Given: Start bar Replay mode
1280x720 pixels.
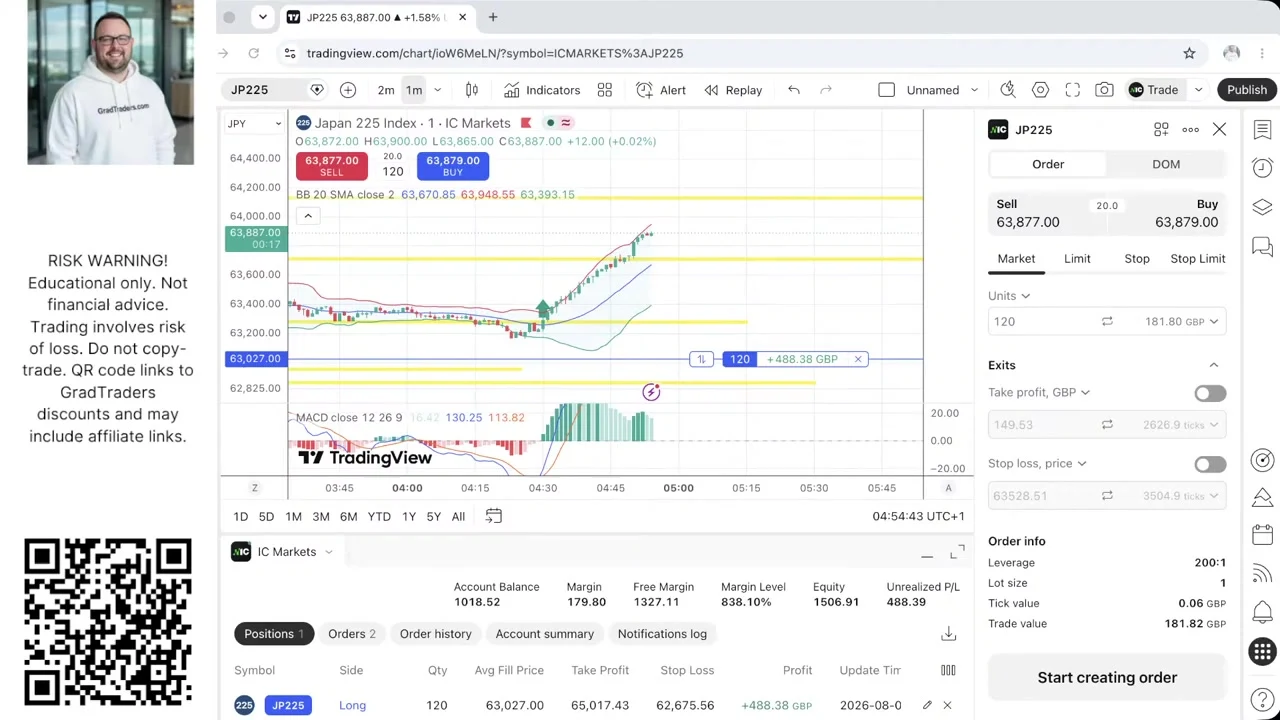Looking at the screenshot, I should 733,90.
